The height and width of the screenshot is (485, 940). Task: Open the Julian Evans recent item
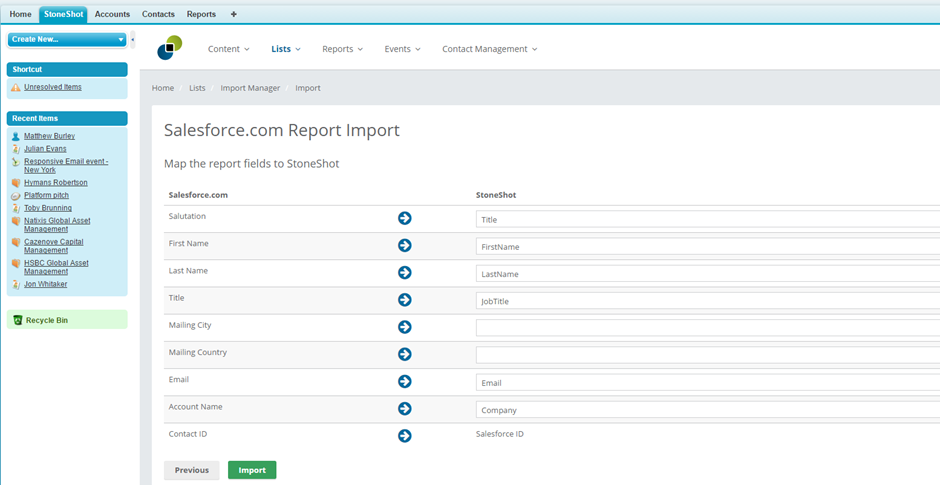(x=45, y=149)
